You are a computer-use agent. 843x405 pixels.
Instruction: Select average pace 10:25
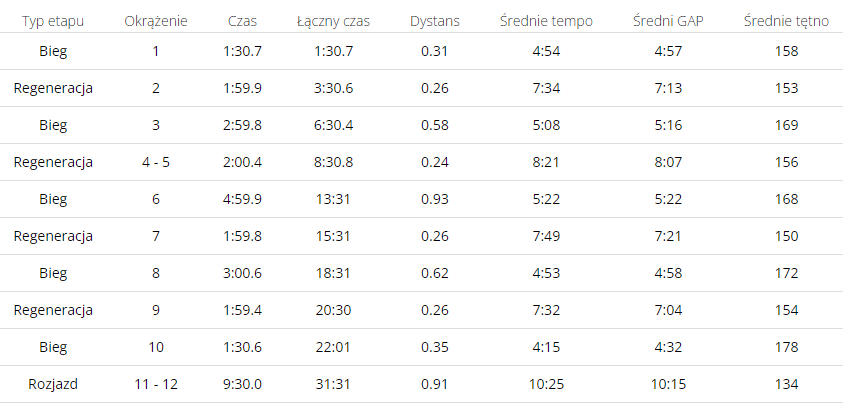click(546, 385)
